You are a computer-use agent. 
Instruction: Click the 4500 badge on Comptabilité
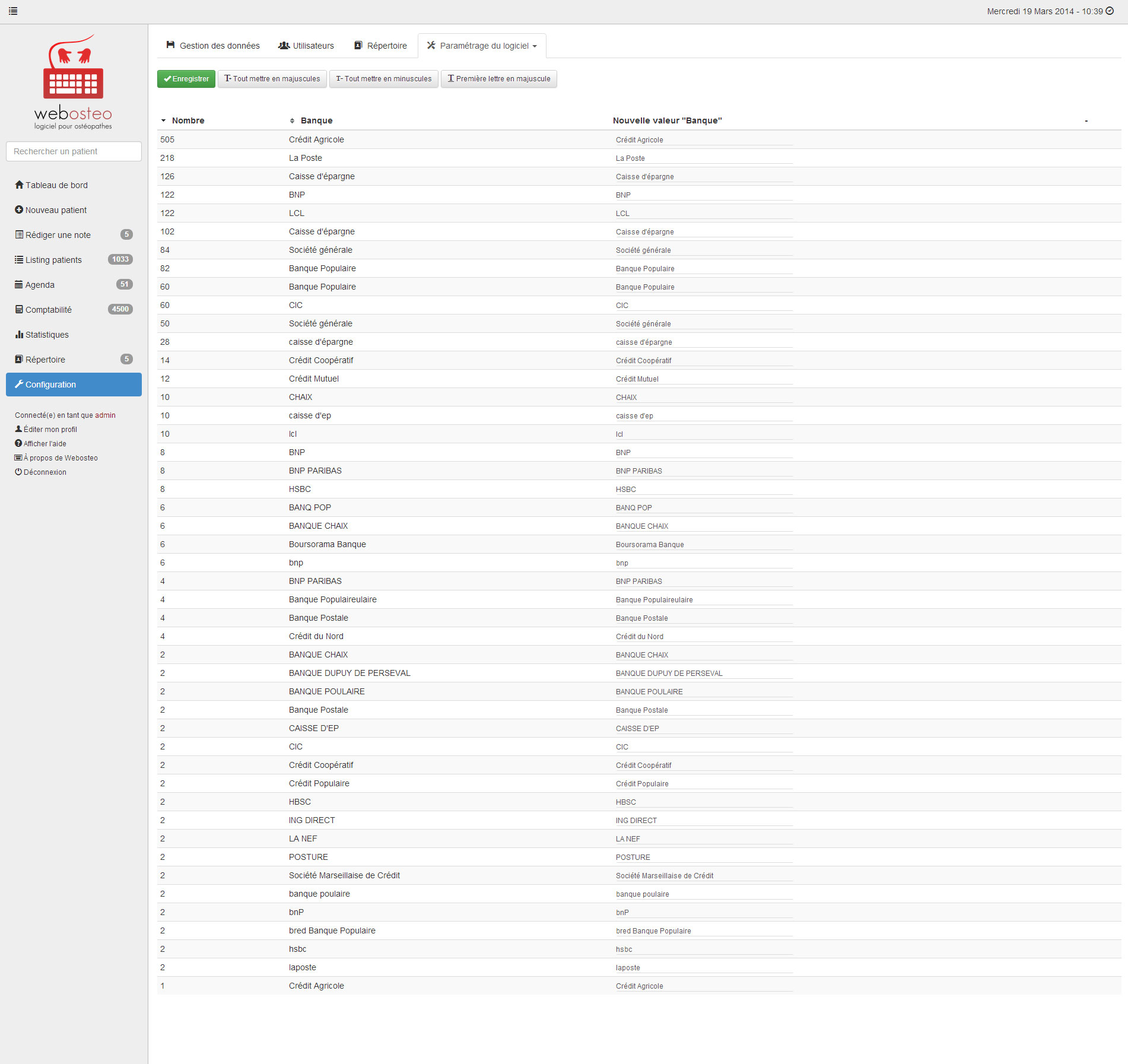coord(120,309)
